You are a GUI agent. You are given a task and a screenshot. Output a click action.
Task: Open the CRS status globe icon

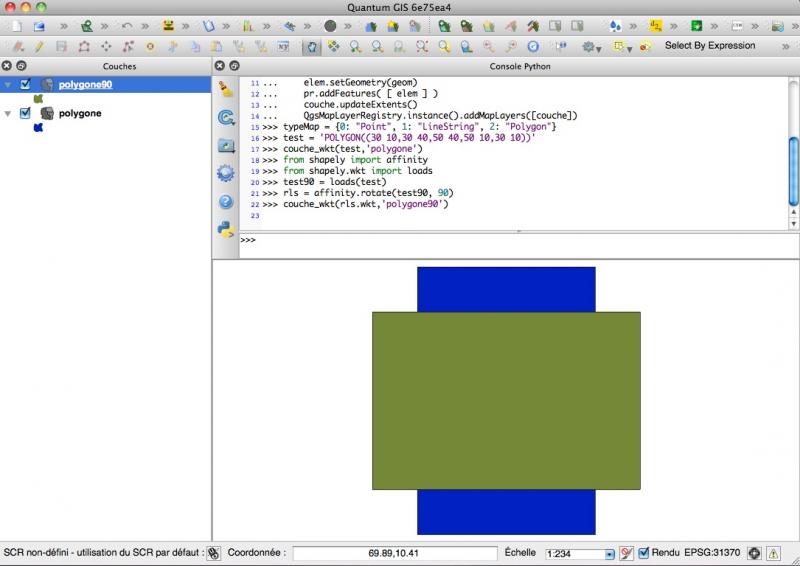[755, 553]
